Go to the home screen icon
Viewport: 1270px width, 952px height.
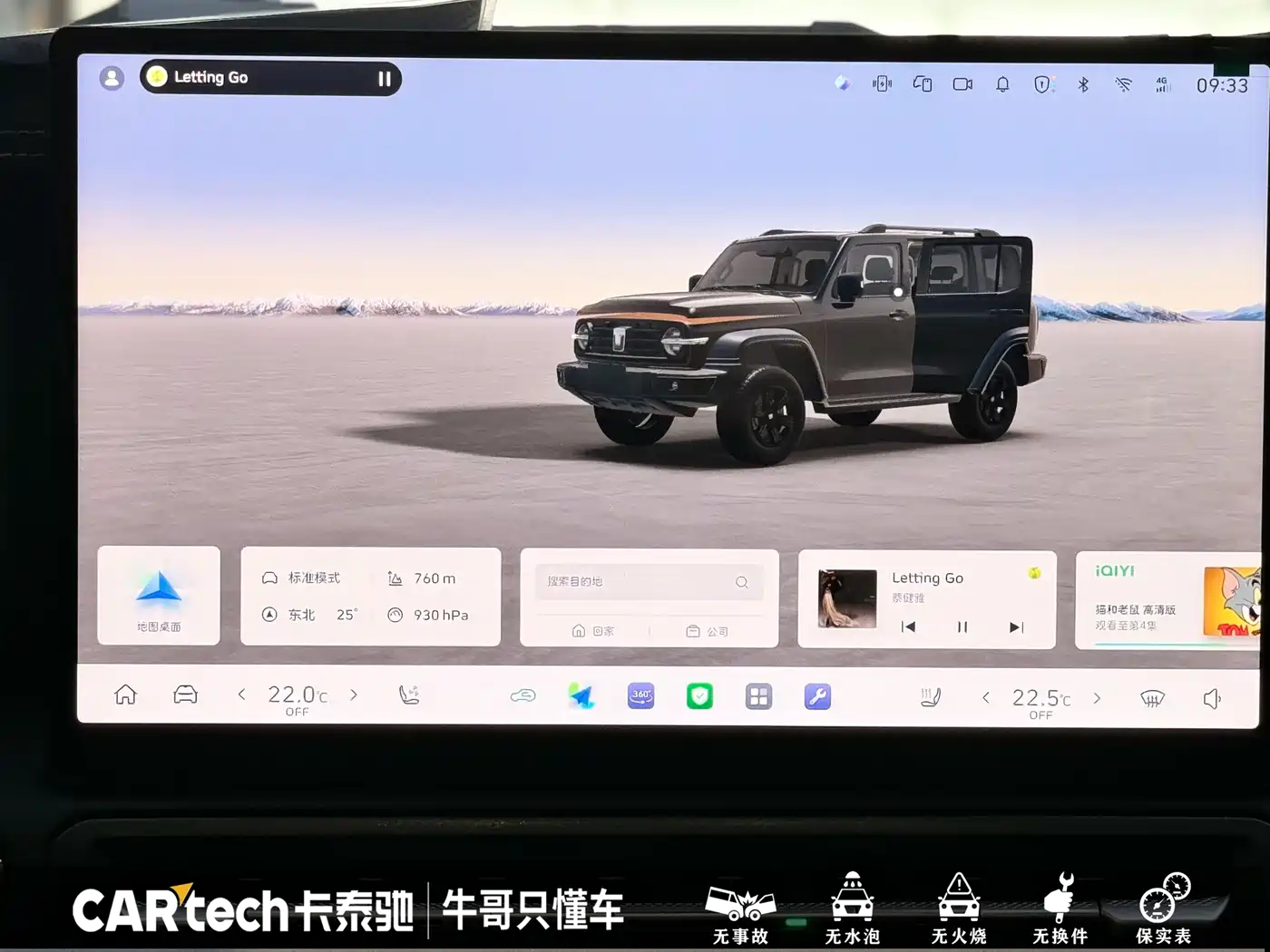coord(125,695)
